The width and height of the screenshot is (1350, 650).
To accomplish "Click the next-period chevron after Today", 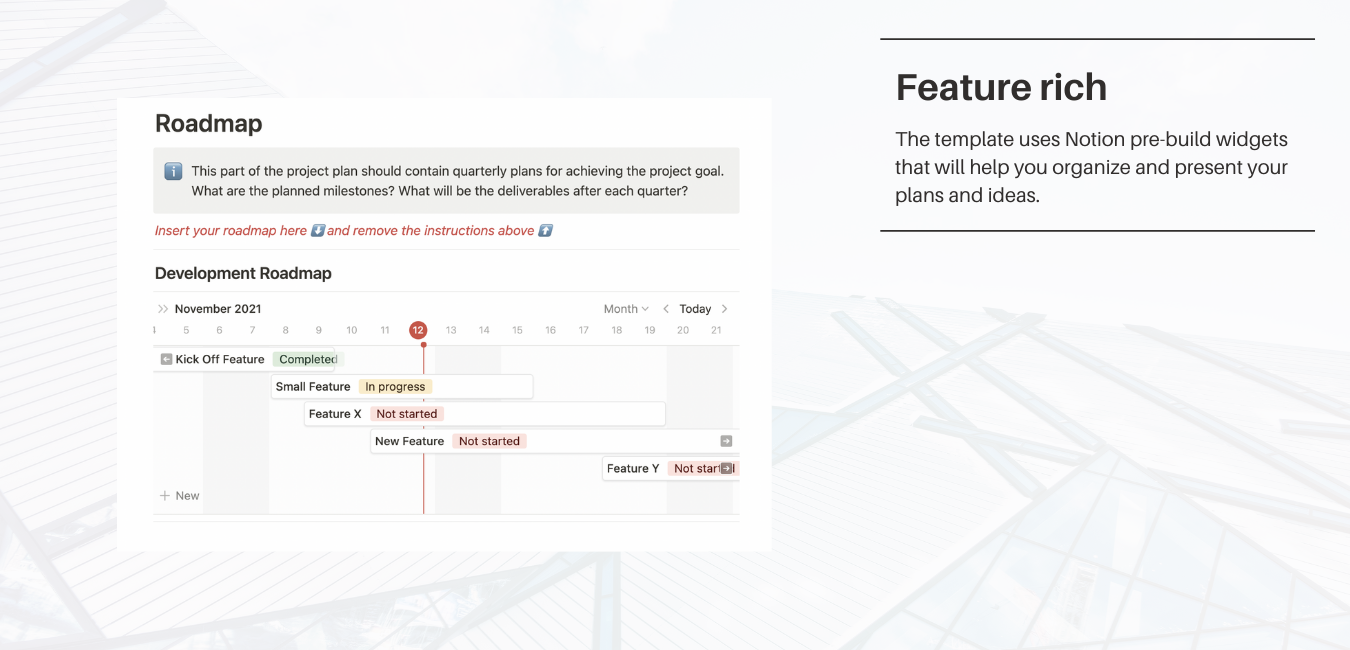I will tap(723, 308).
